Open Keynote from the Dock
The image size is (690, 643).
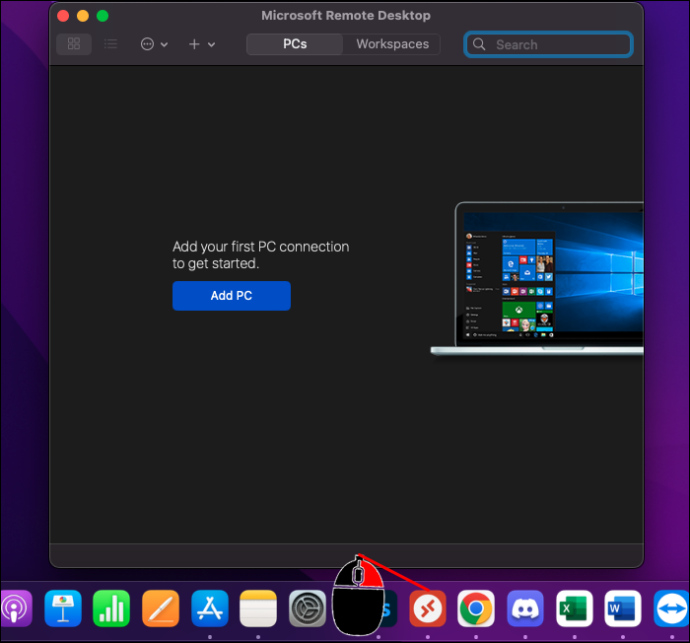tap(63, 609)
